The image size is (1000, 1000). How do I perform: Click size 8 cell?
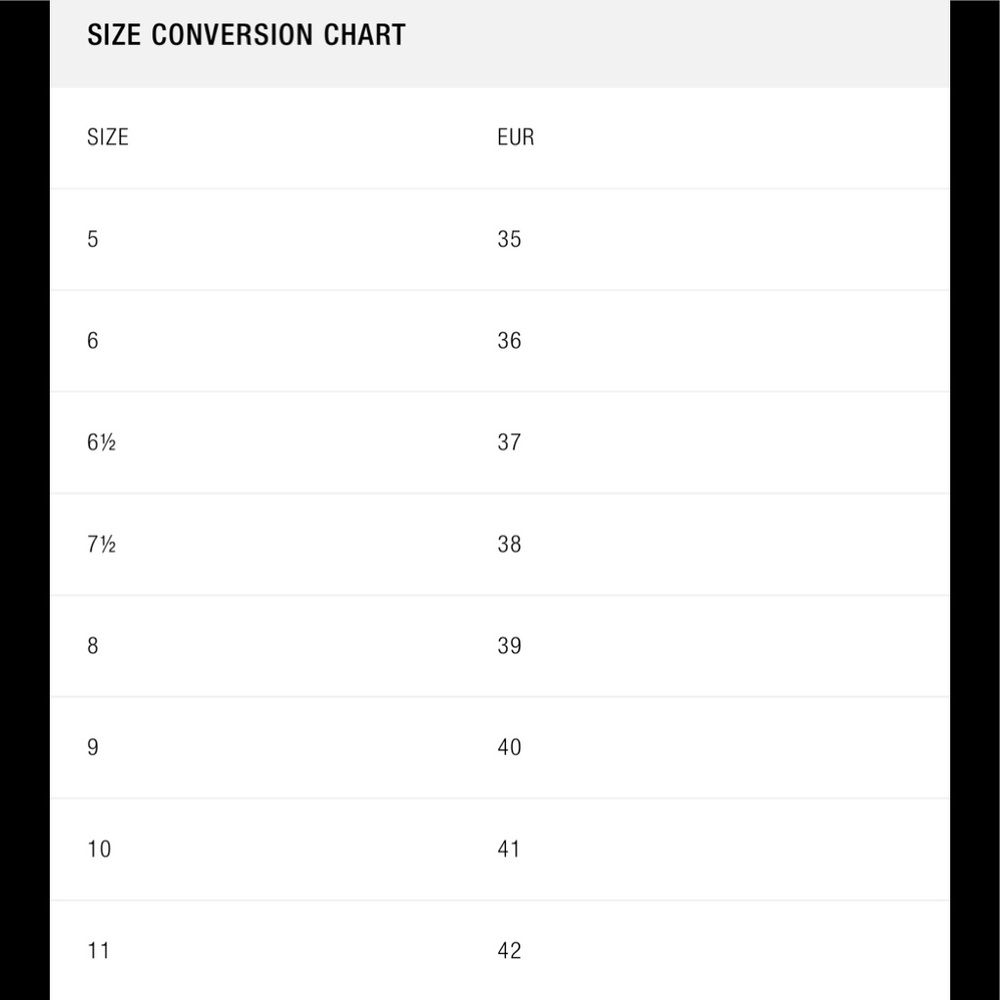[x=92, y=645]
